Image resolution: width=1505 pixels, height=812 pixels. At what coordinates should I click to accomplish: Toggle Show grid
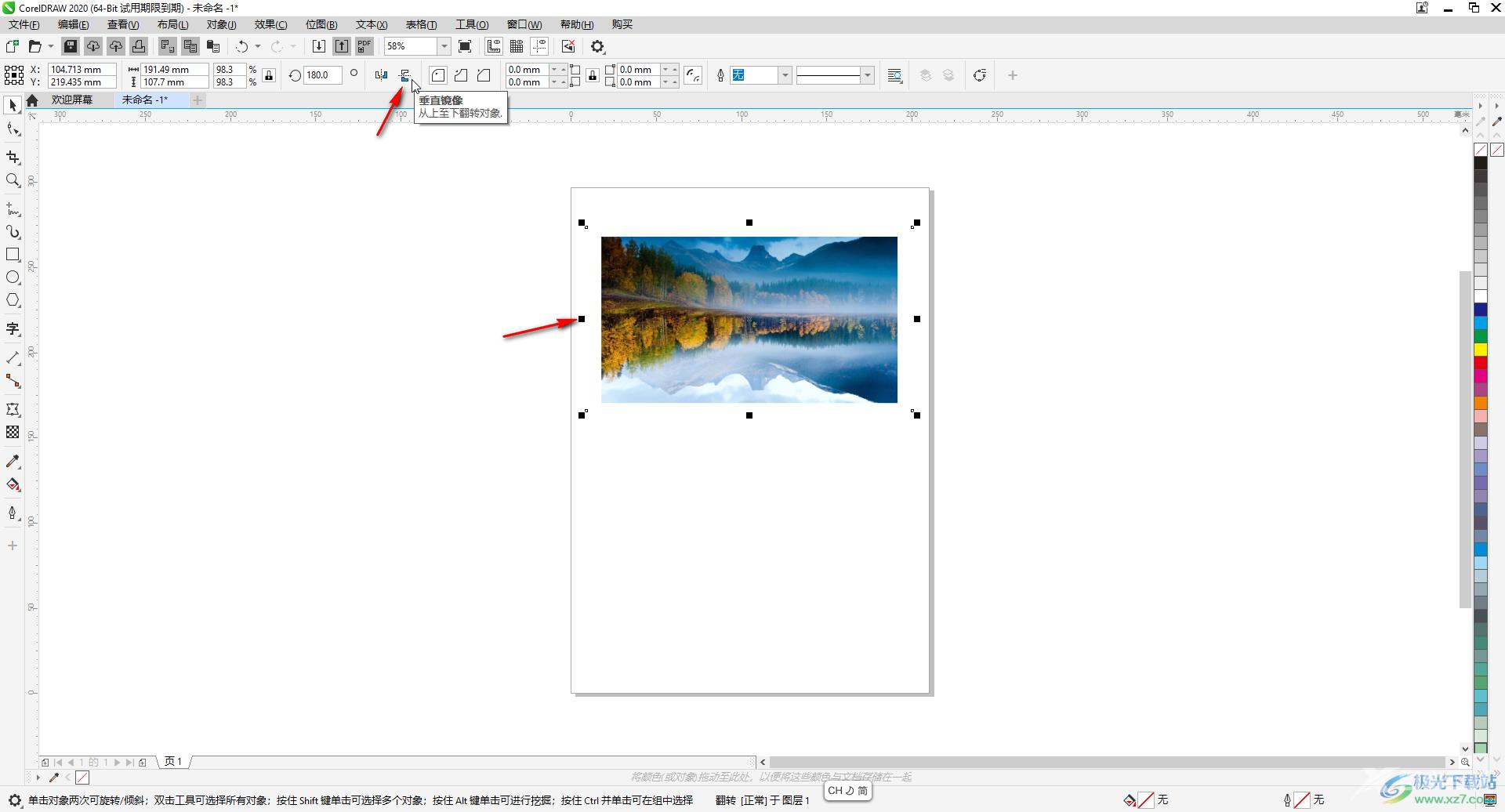pos(517,46)
